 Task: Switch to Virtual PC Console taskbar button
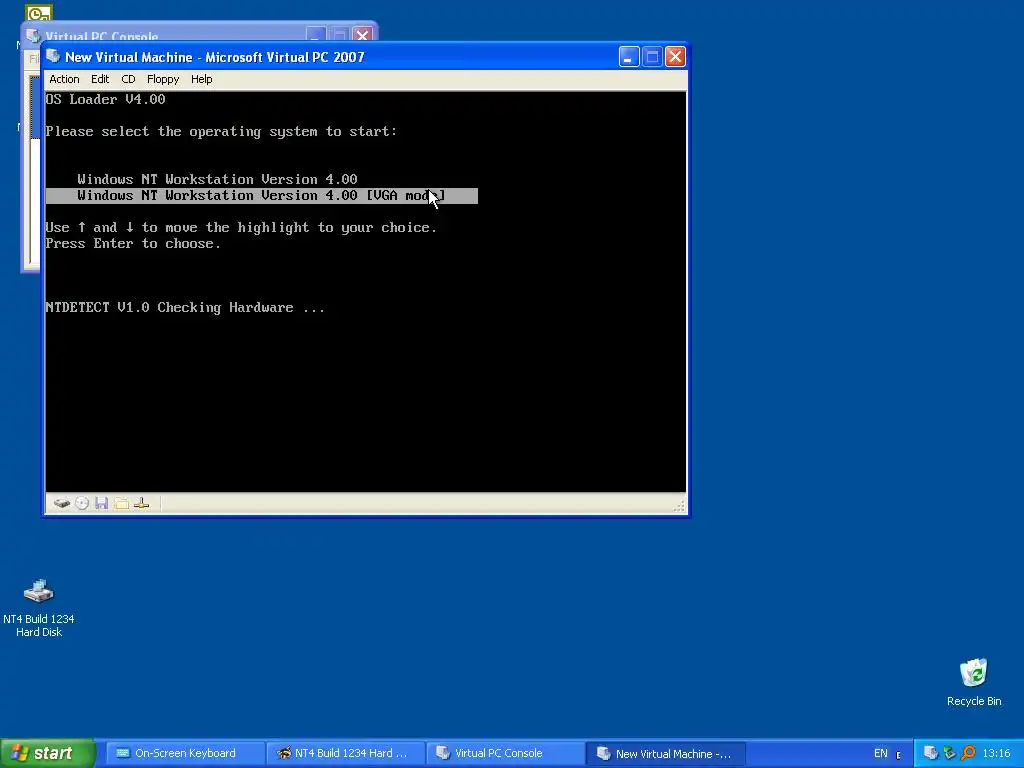[x=505, y=753]
